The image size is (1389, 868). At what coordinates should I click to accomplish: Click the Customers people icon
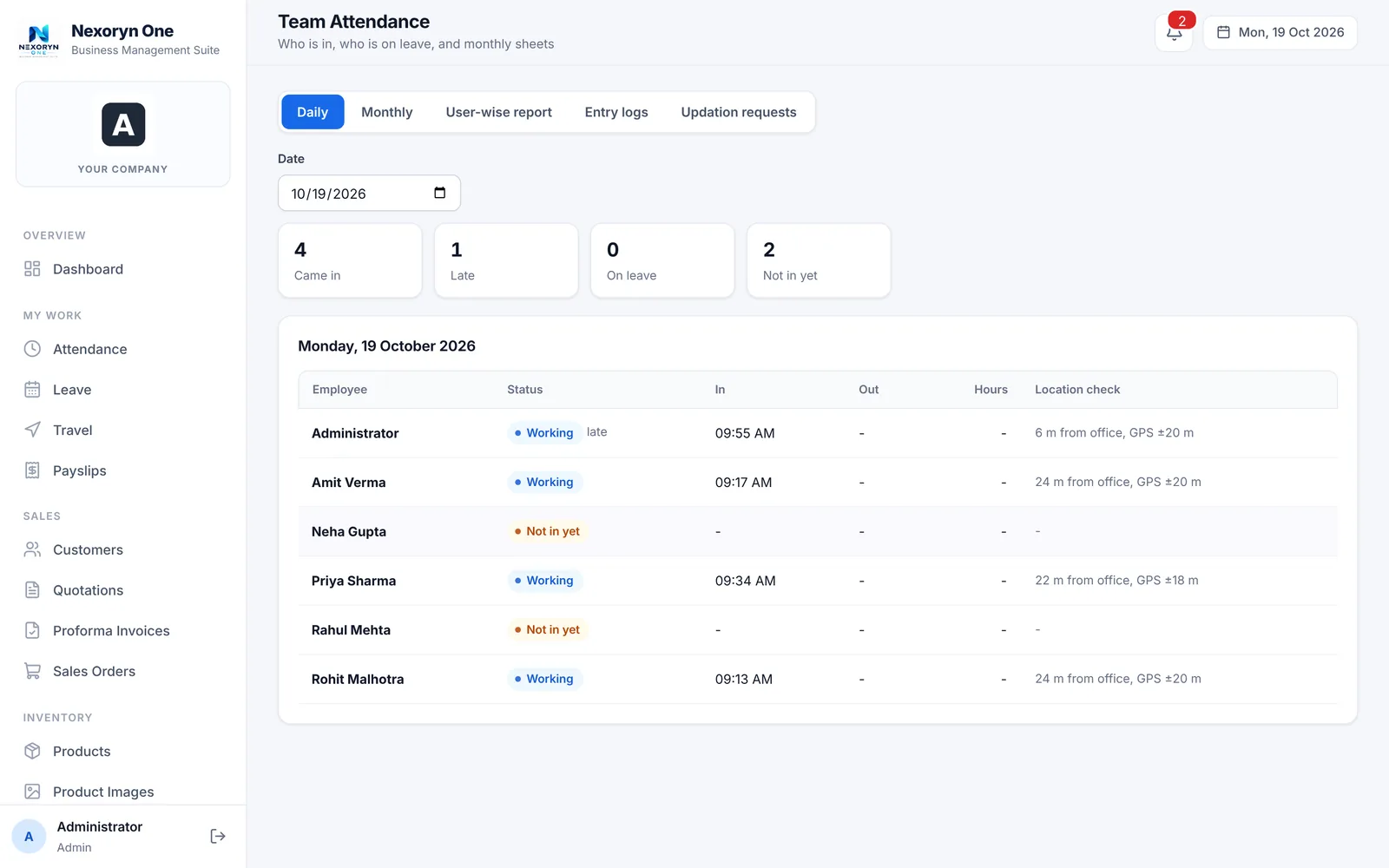click(32, 549)
